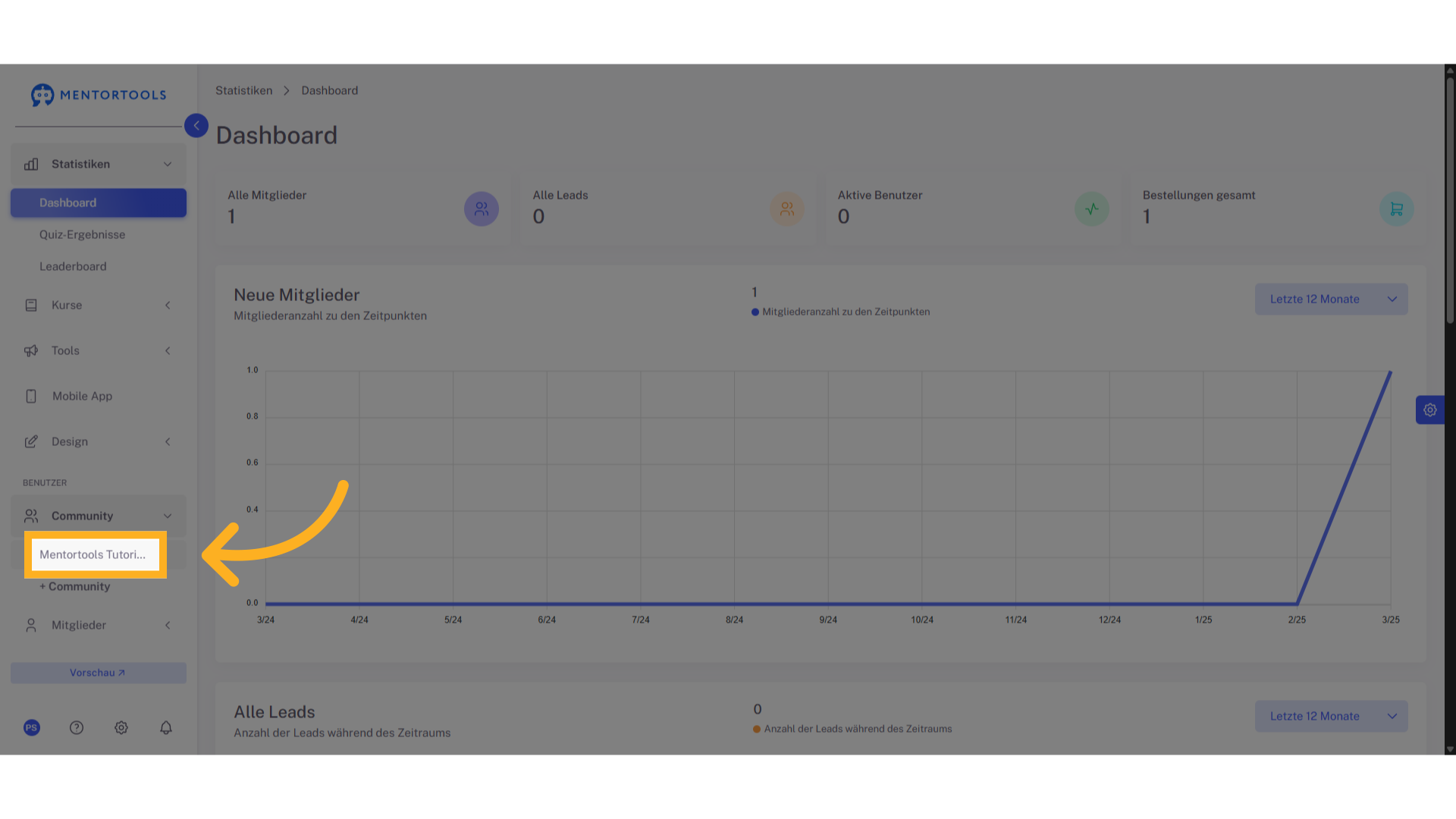Select Dashboard in the sidebar
Screen dimensions: 1456x819
coord(99,203)
